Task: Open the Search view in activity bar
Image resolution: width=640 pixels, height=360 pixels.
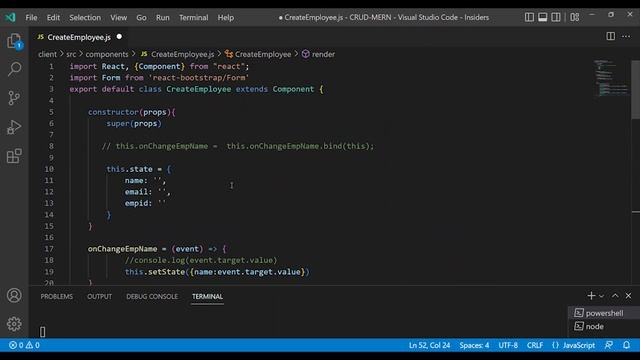Action: (x=14, y=69)
